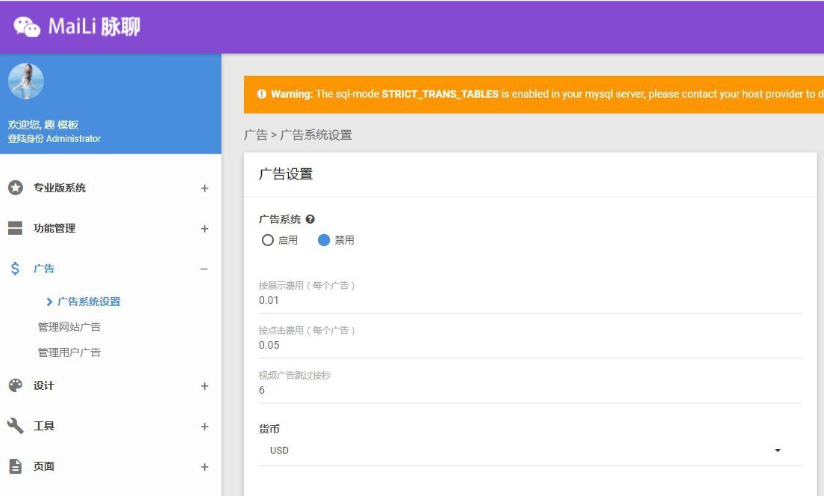Click the 广告系统设置 sidebar link

coord(88,301)
